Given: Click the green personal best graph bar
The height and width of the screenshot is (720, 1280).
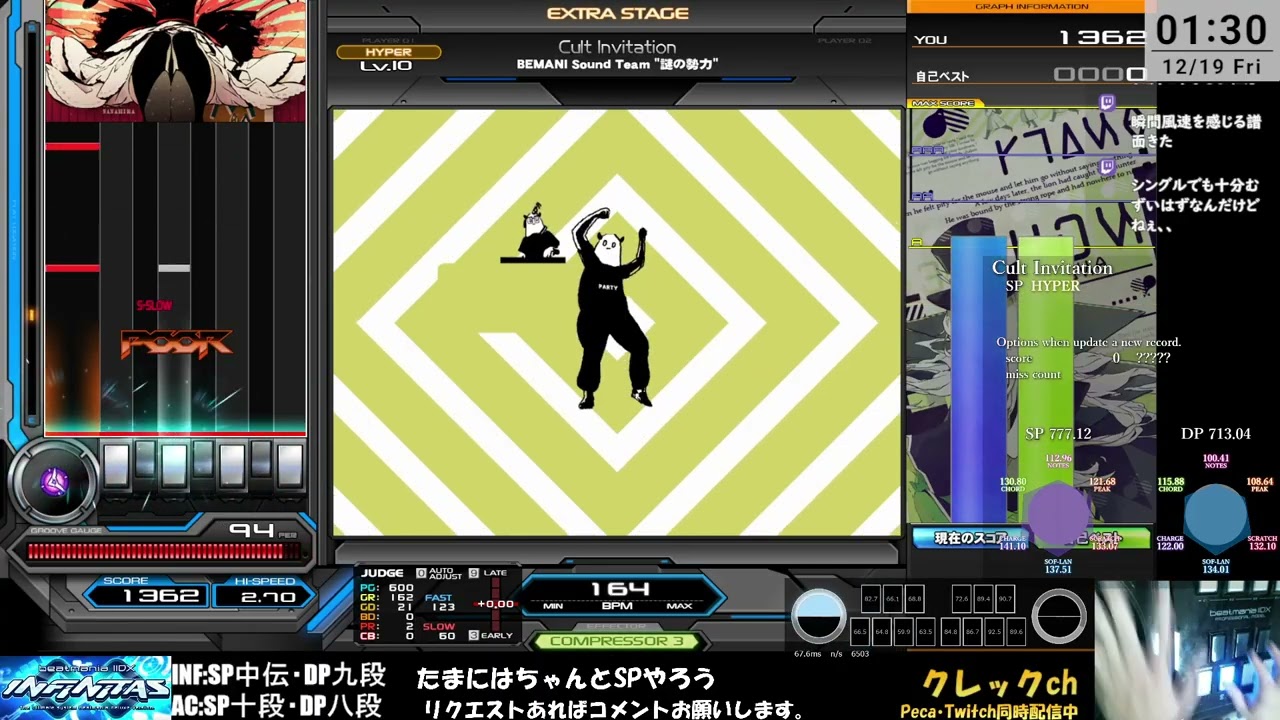Looking at the screenshot, I should [x=1045, y=380].
